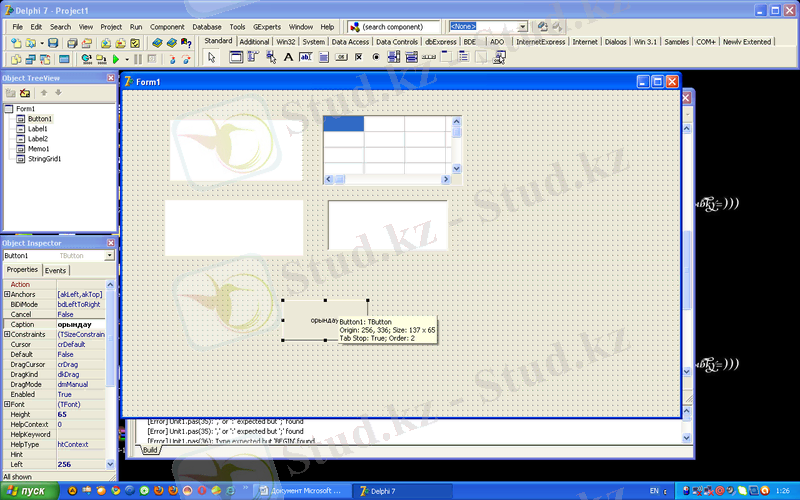Click the Build tab in messages pane
The height and width of the screenshot is (500, 800).
(150, 450)
